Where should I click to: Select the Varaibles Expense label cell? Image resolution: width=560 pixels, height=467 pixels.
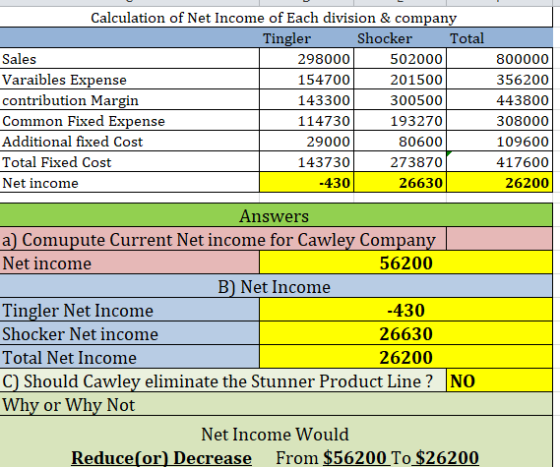tap(129, 79)
